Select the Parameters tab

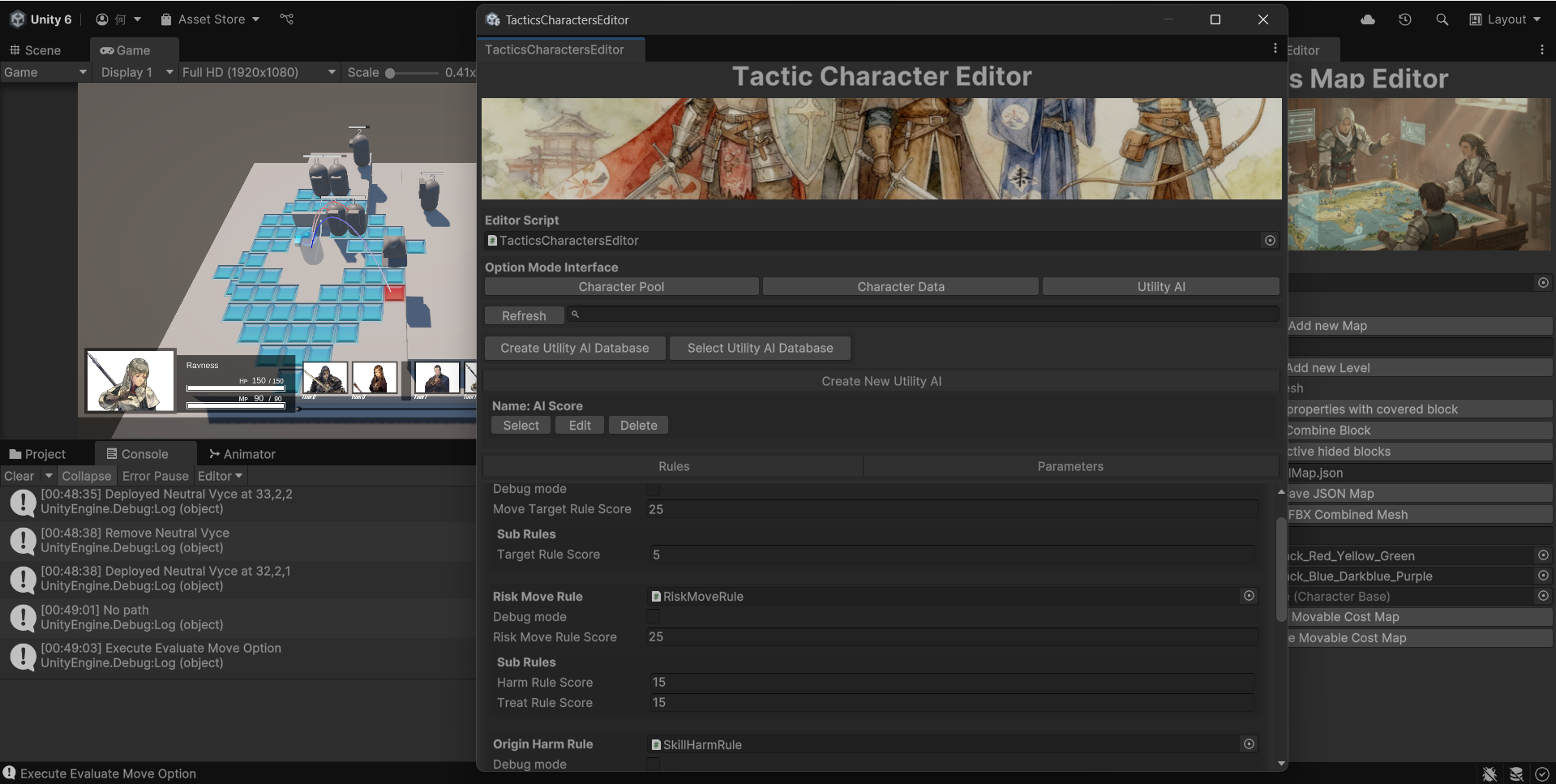pos(1070,466)
